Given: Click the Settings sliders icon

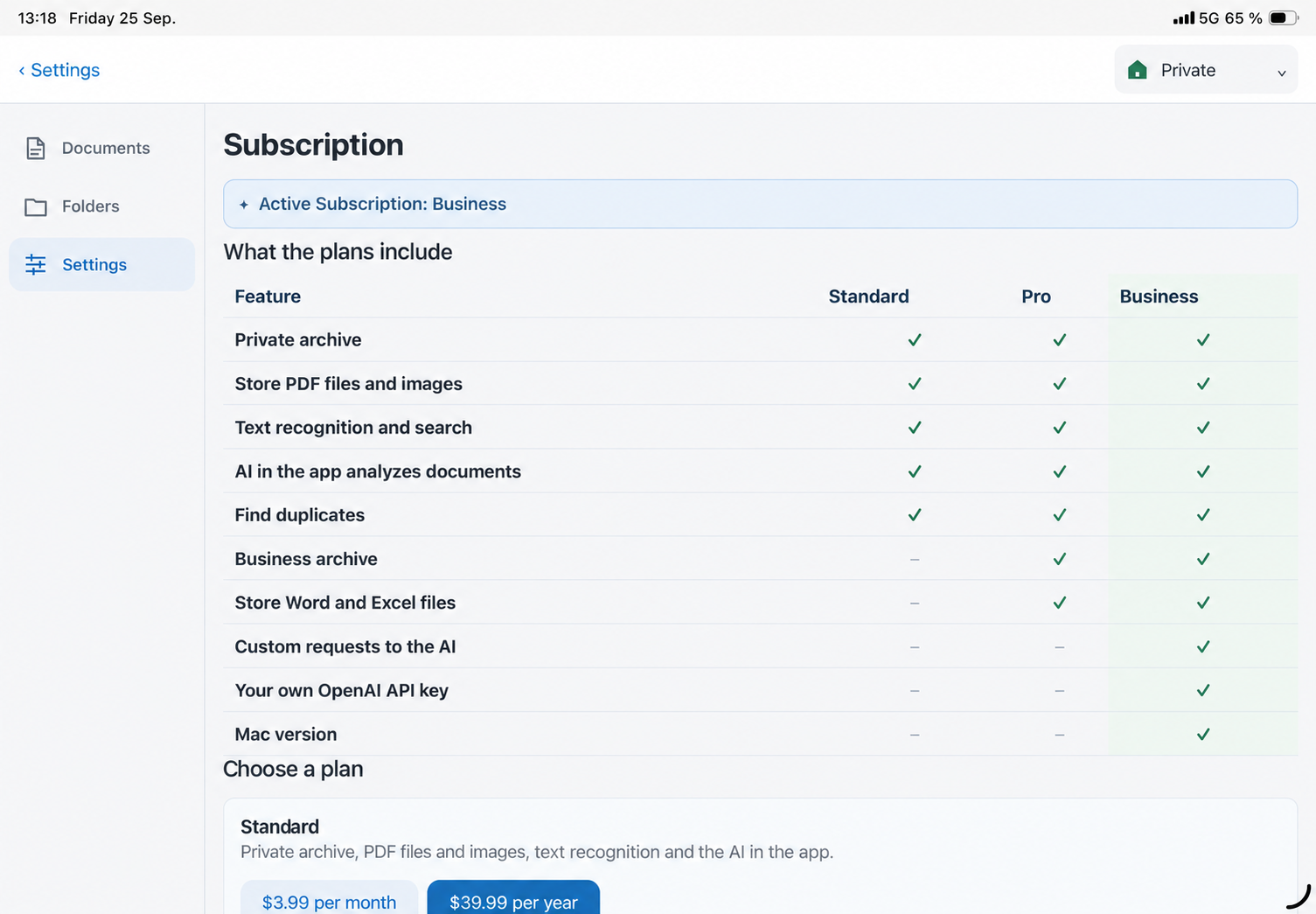Looking at the screenshot, I should pyautogui.click(x=36, y=264).
